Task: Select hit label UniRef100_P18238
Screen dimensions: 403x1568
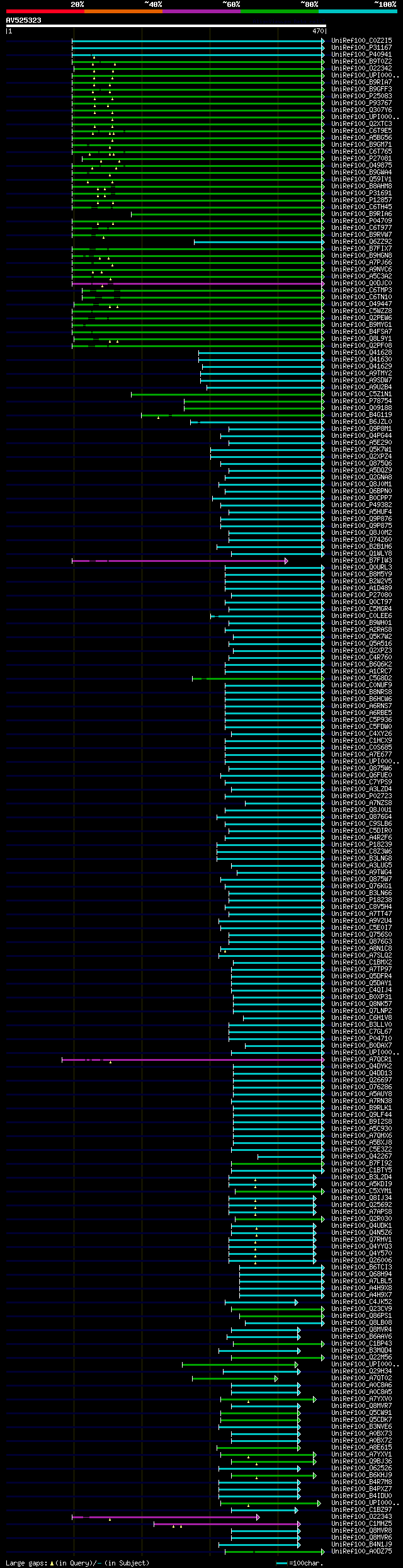Action: point(361,900)
